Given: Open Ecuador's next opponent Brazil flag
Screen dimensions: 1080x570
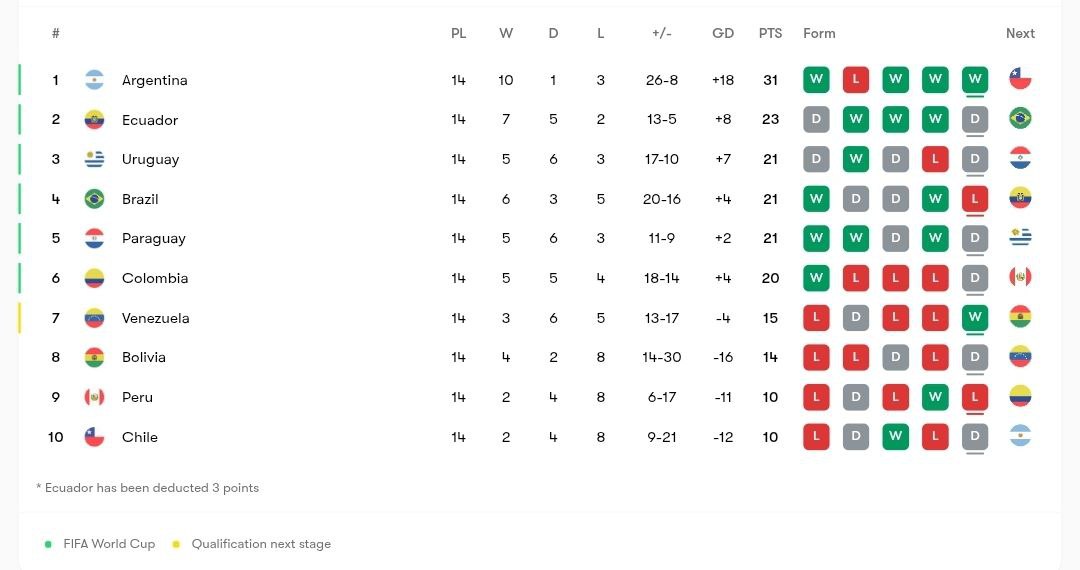Looking at the screenshot, I should point(1020,118).
